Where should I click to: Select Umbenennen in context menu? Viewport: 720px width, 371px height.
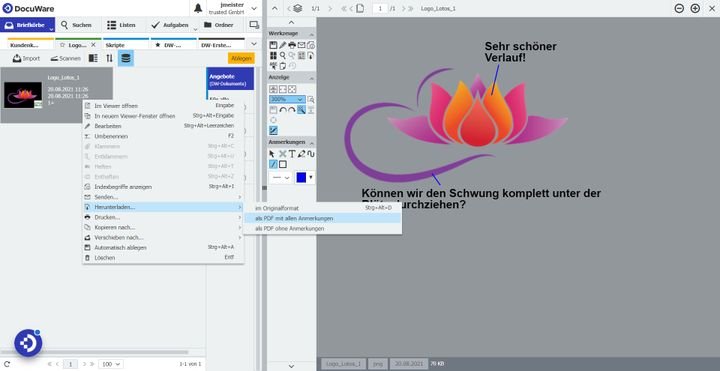(x=163, y=136)
